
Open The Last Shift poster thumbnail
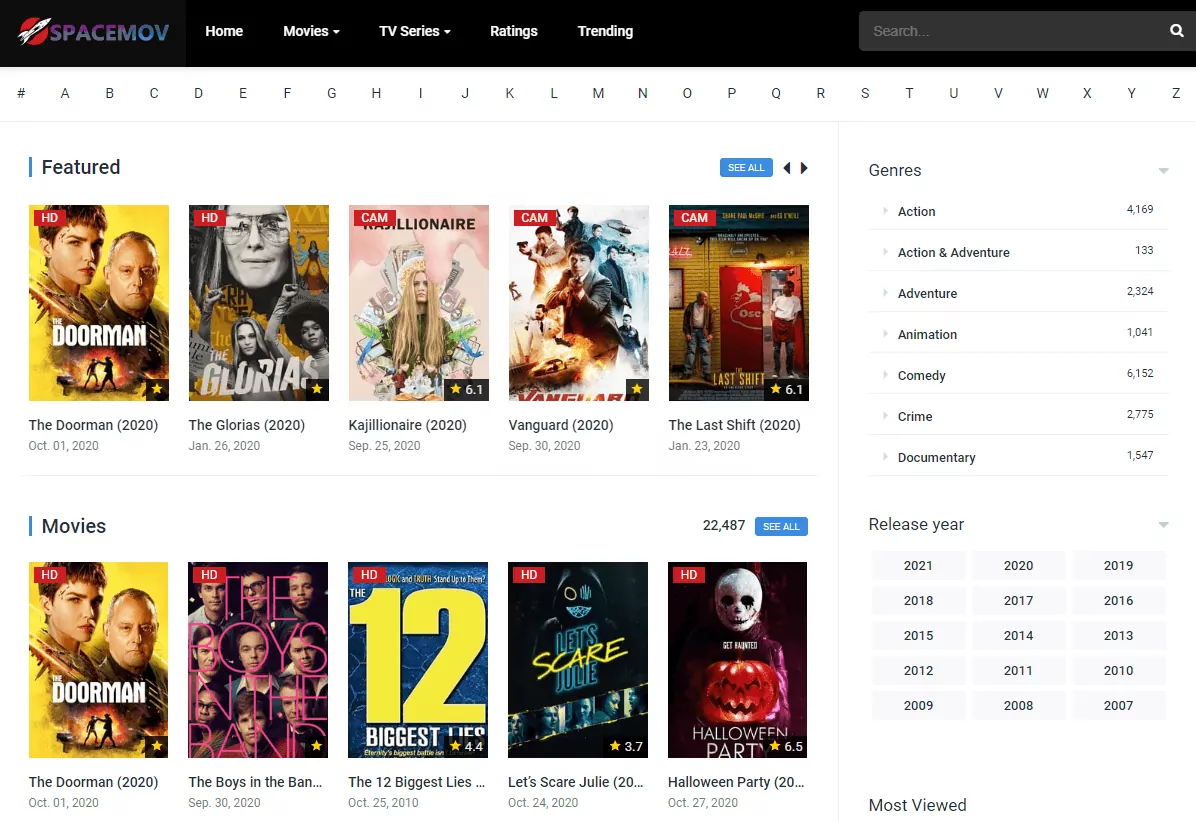pyautogui.click(x=738, y=303)
